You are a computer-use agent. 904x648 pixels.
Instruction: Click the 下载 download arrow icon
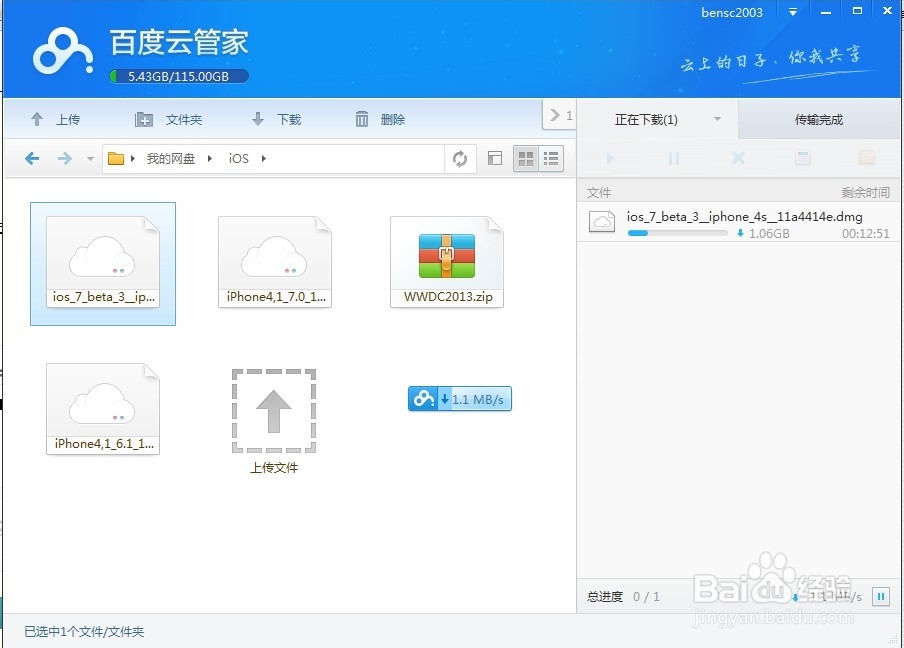pyautogui.click(x=258, y=119)
